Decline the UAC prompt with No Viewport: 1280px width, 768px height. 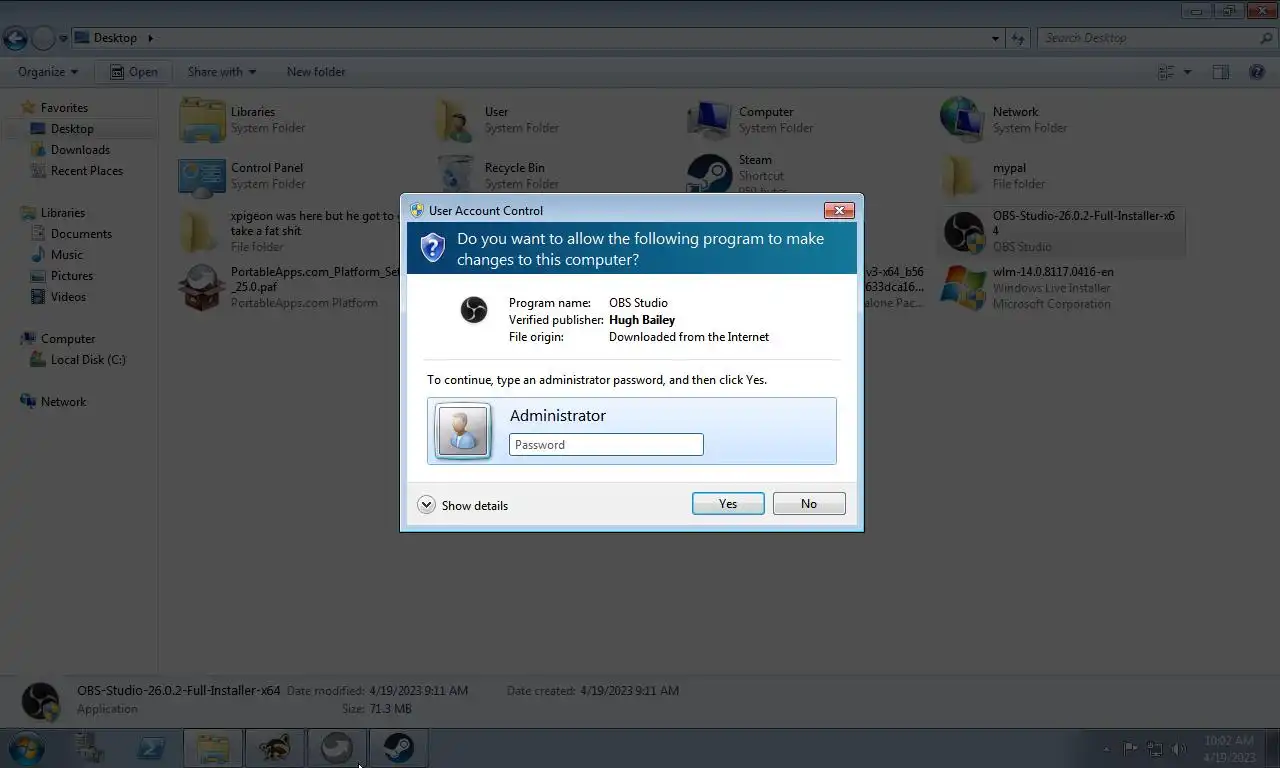click(x=809, y=504)
